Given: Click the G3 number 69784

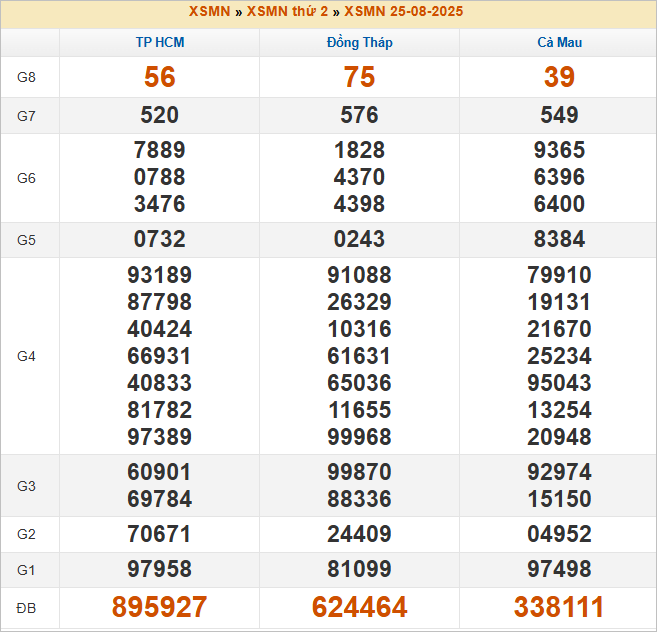Looking at the screenshot, I should pos(160,499).
